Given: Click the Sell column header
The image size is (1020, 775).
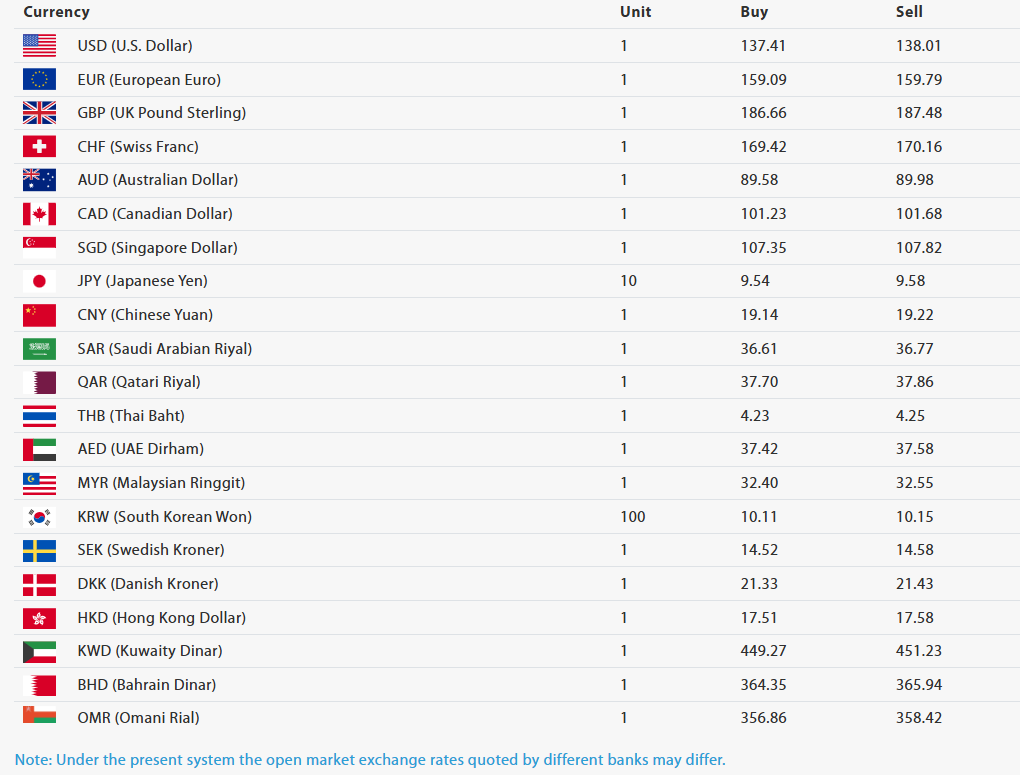Looking at the screenshot, I should point(909,12).
